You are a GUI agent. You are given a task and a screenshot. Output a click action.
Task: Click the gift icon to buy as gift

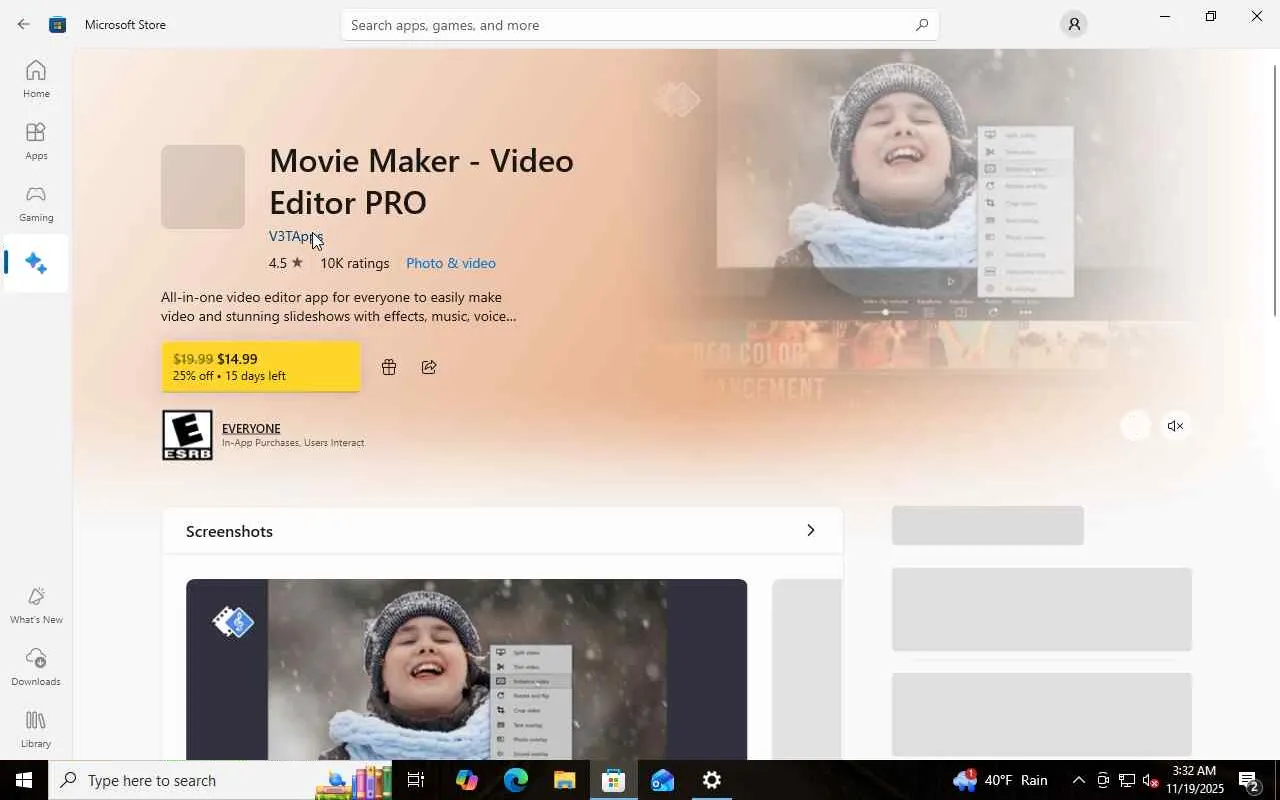[389, 367]
